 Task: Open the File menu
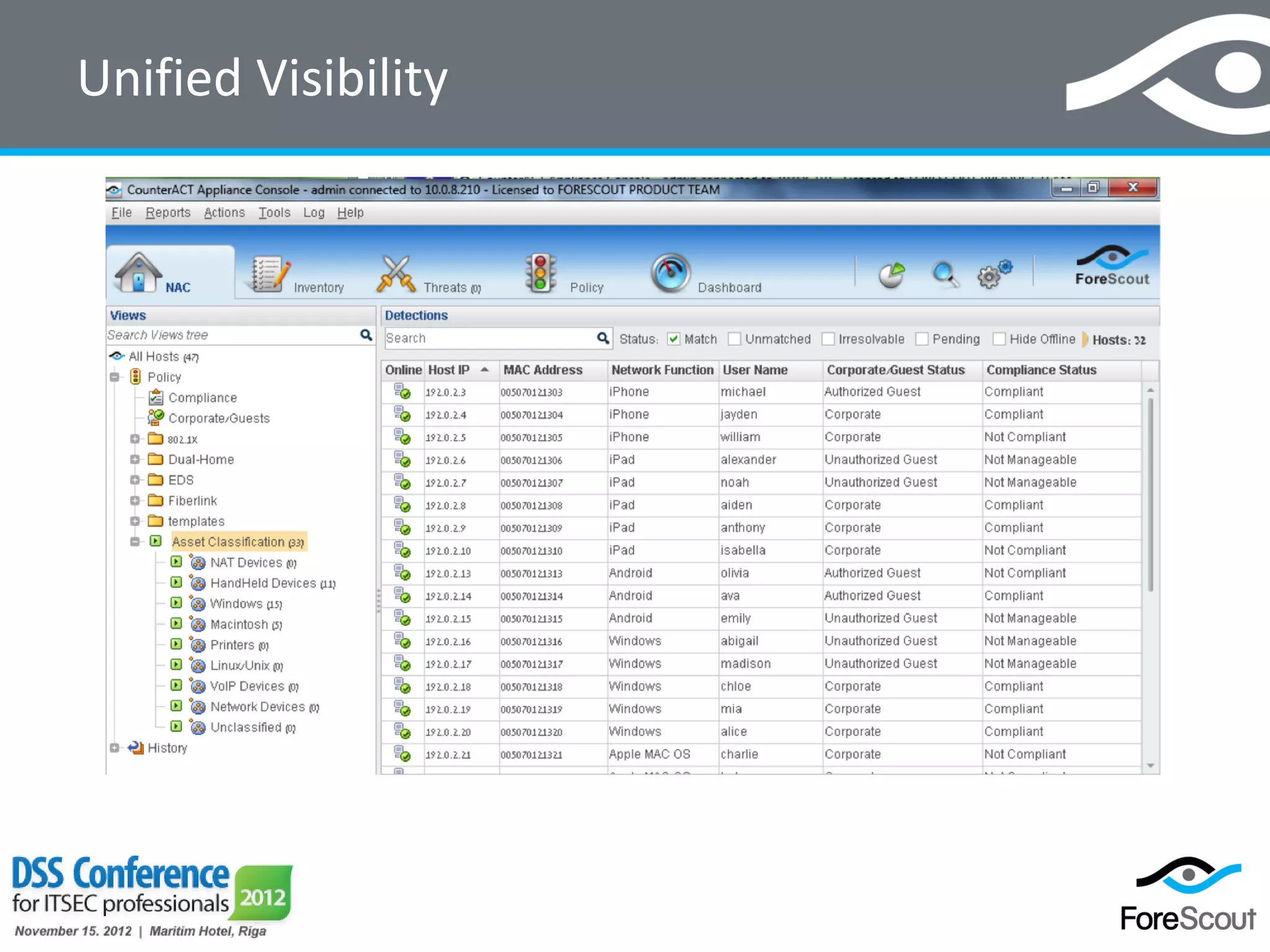(122, 213)
